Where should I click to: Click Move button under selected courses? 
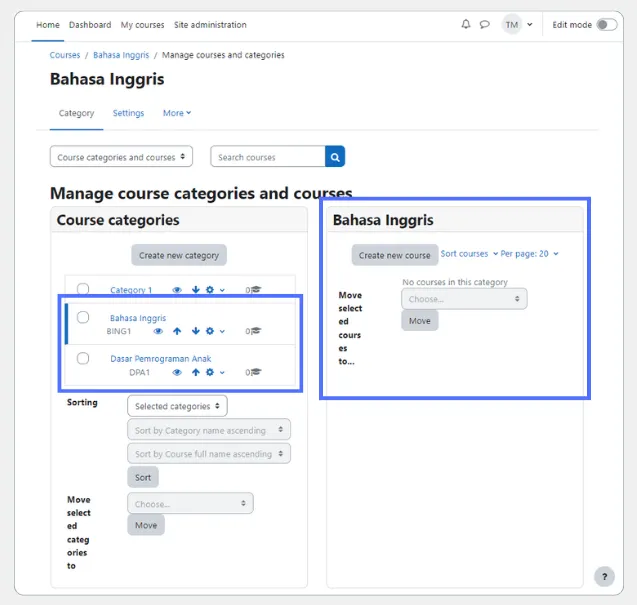[420, 321]
